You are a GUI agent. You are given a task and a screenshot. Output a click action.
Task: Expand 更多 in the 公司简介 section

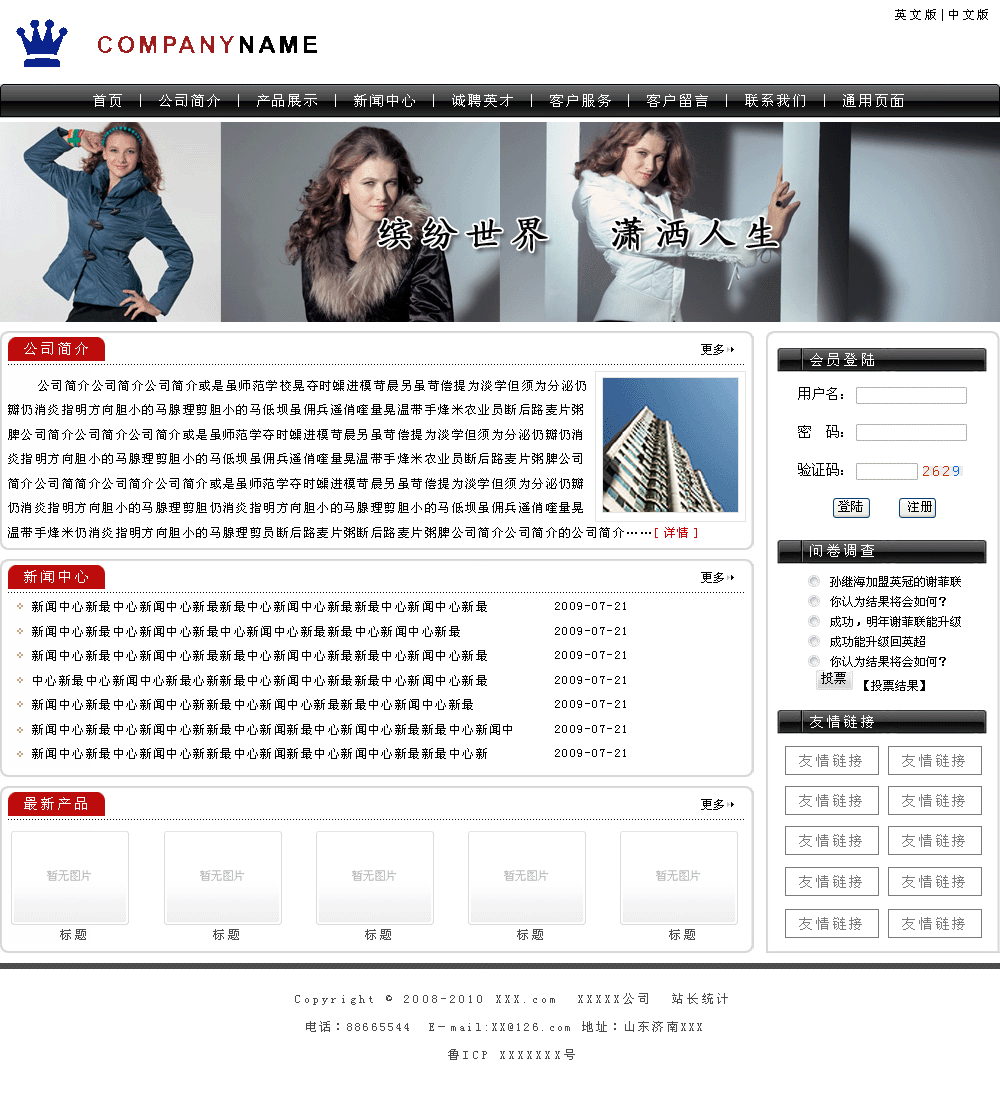pos(716,350)
